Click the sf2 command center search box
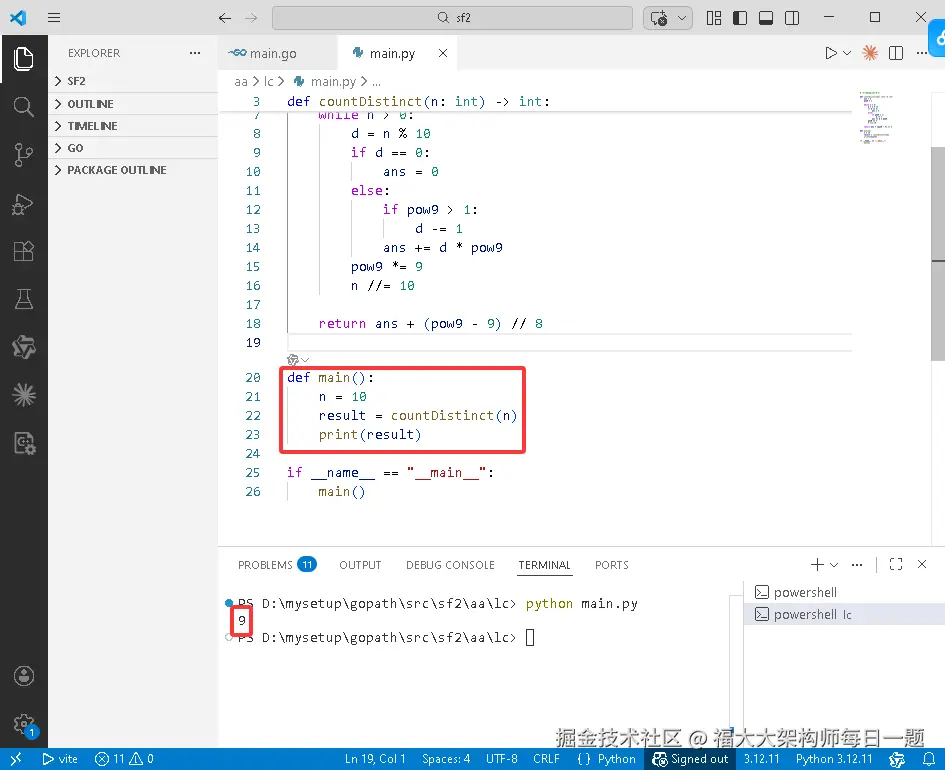Image resolution: width=945 pixels, height=770 pixels. [453, 18]
